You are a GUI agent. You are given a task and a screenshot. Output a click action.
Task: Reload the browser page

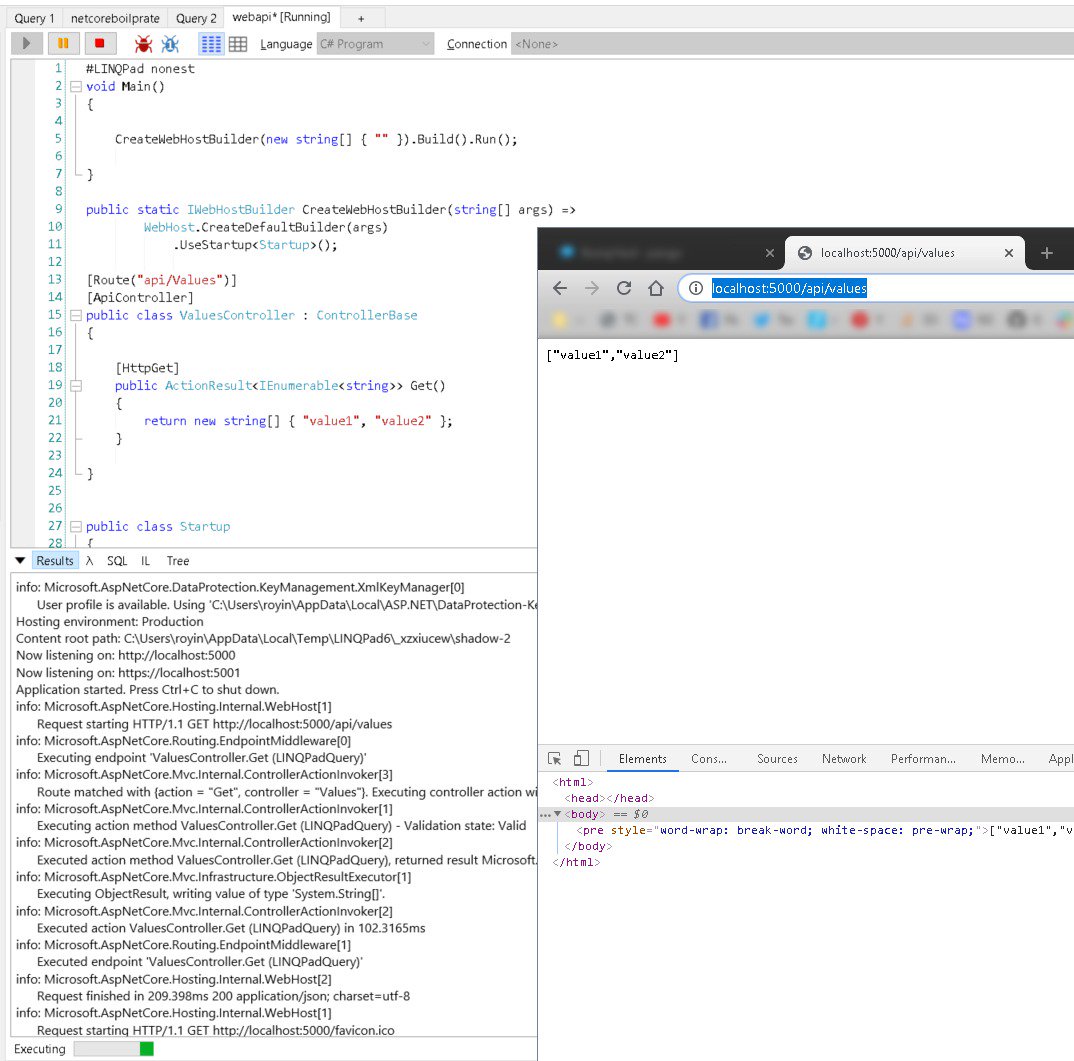(624, 288)
